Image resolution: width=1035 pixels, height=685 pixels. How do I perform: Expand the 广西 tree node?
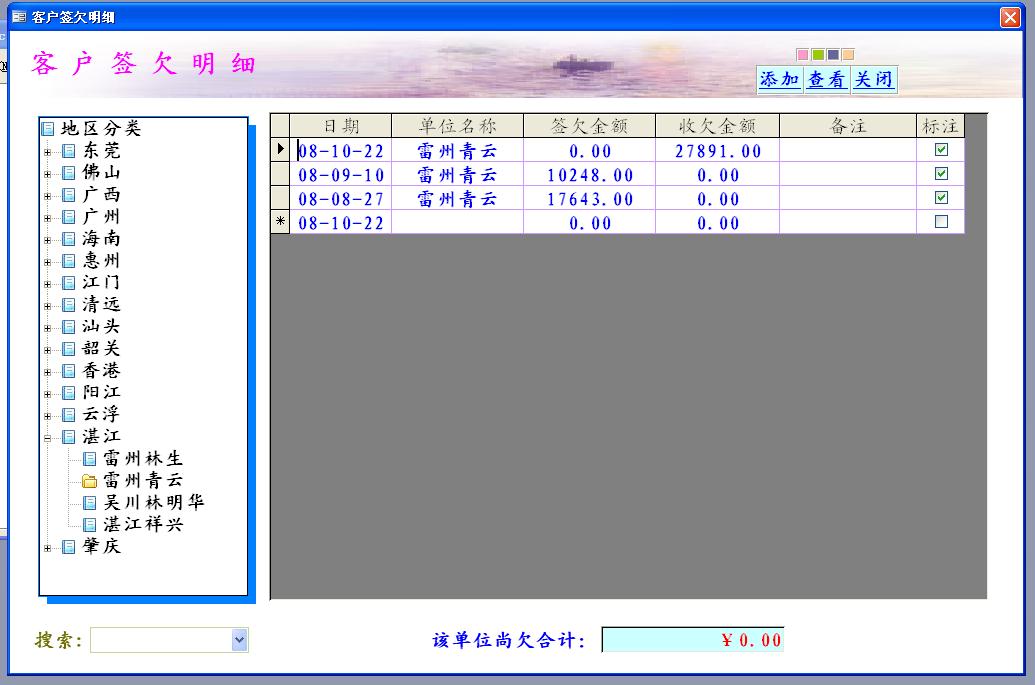tap(48, 196)
